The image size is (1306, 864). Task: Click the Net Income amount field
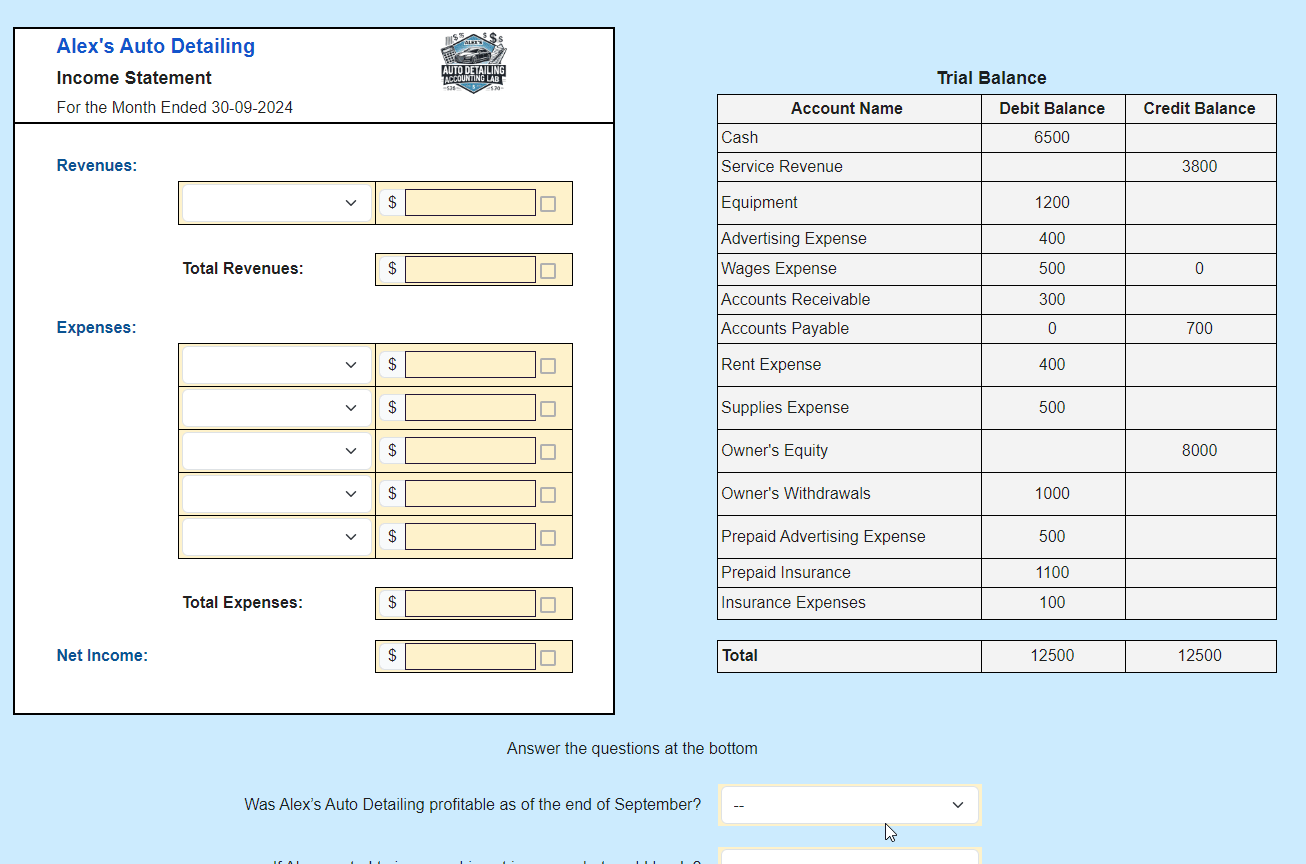coord(470,656)
